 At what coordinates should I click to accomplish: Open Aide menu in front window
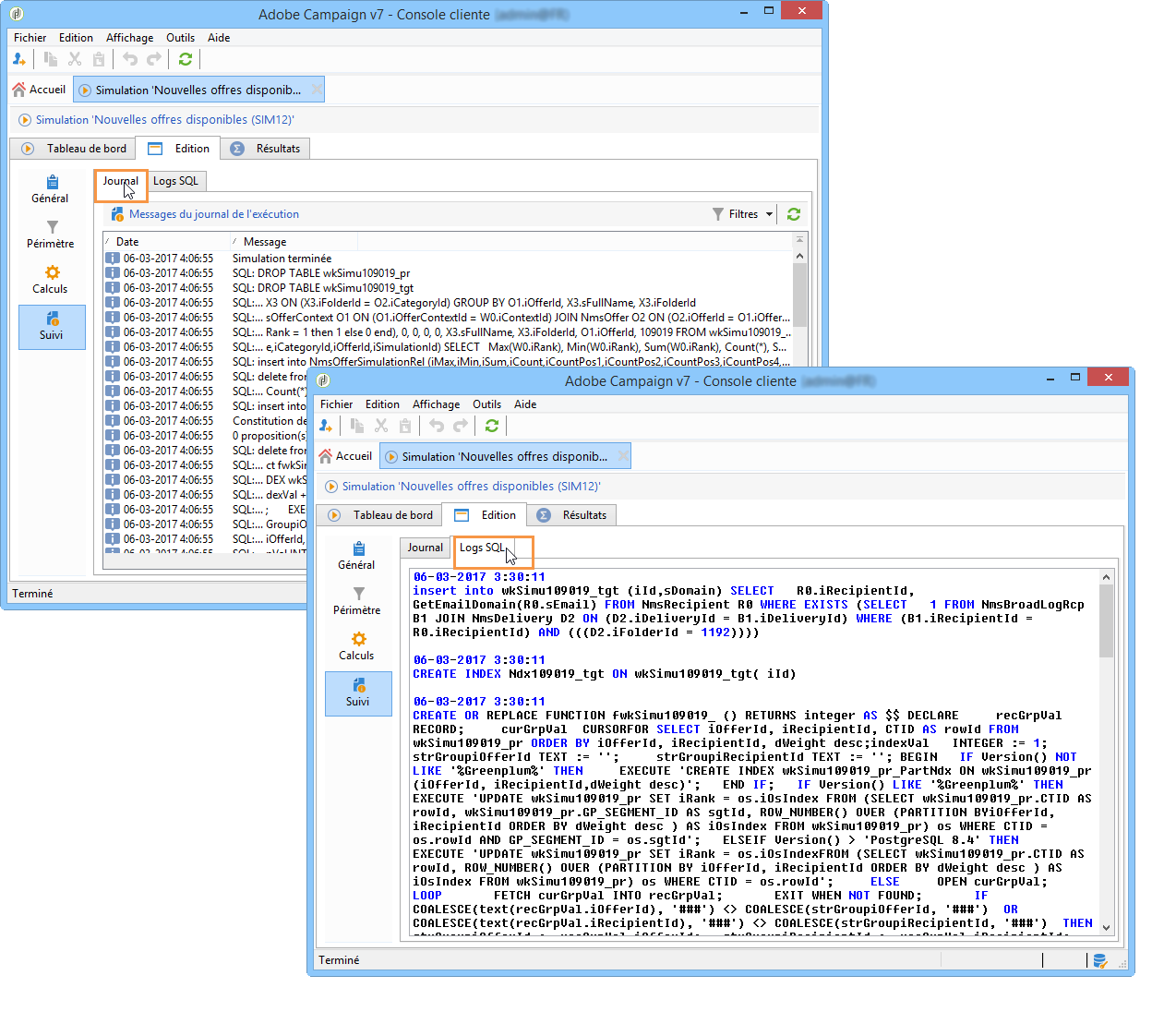tap(525, 404)
